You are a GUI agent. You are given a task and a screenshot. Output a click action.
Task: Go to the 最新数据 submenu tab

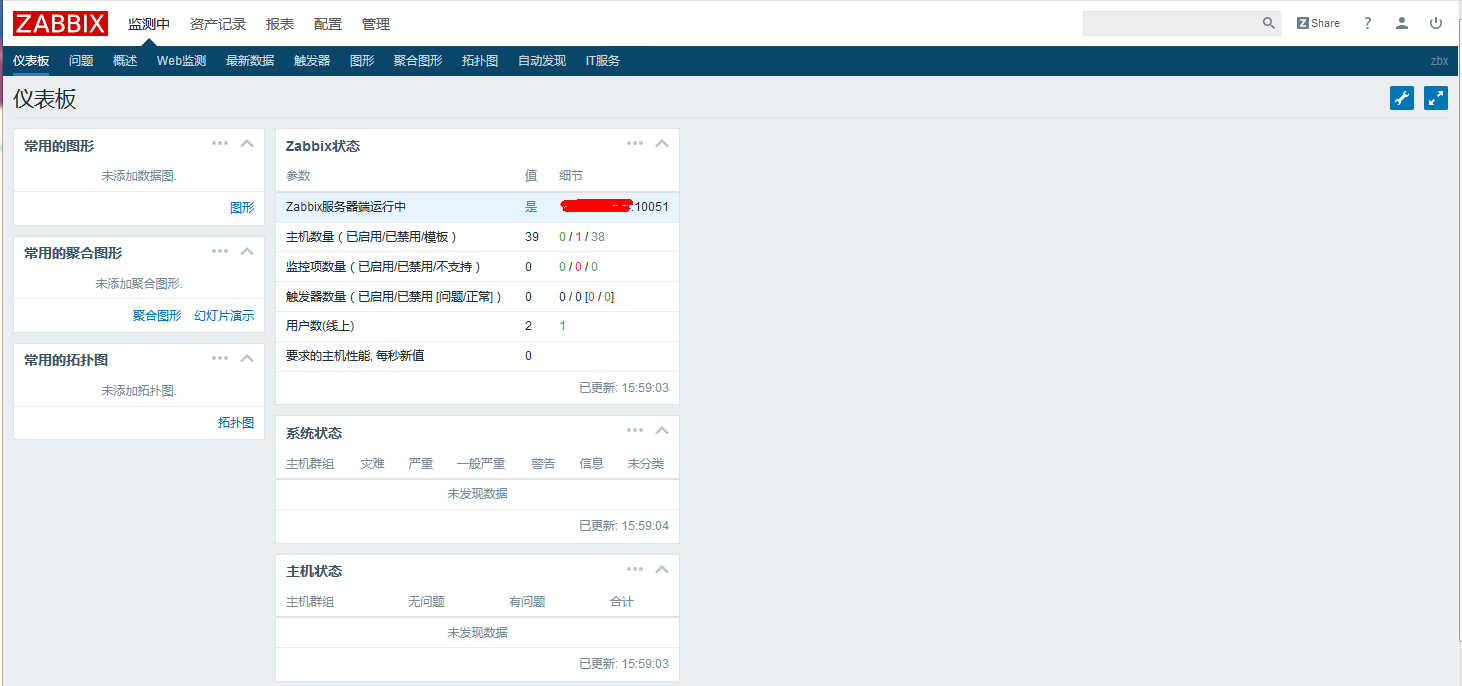tap(250, 61)
